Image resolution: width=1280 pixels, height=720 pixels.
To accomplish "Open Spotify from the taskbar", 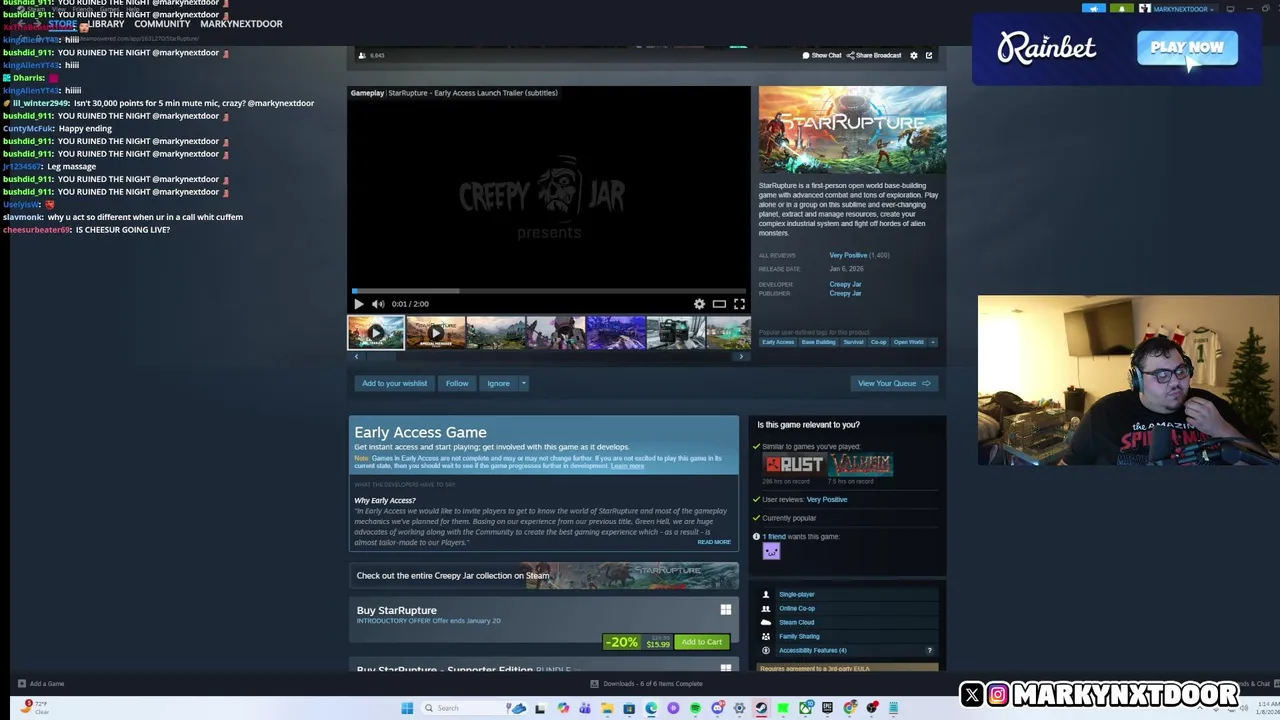I will click(695, 708).
